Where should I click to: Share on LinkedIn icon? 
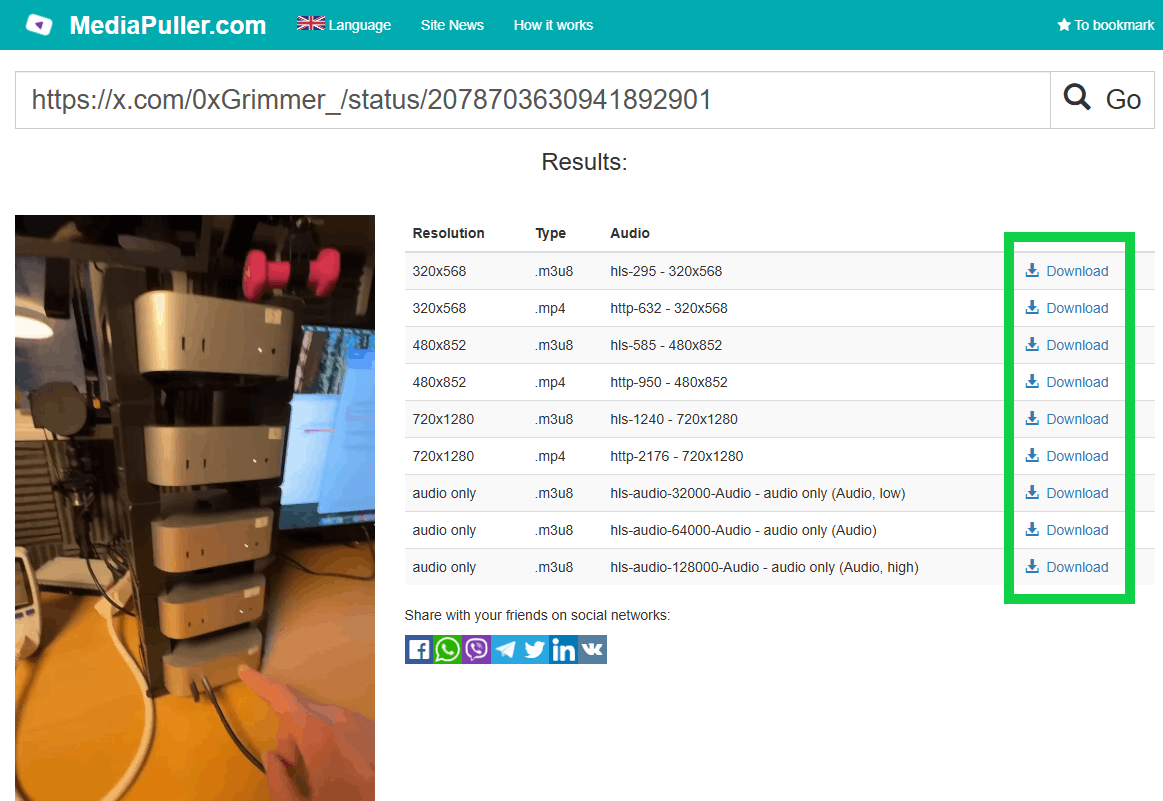(x=563, y=650)
